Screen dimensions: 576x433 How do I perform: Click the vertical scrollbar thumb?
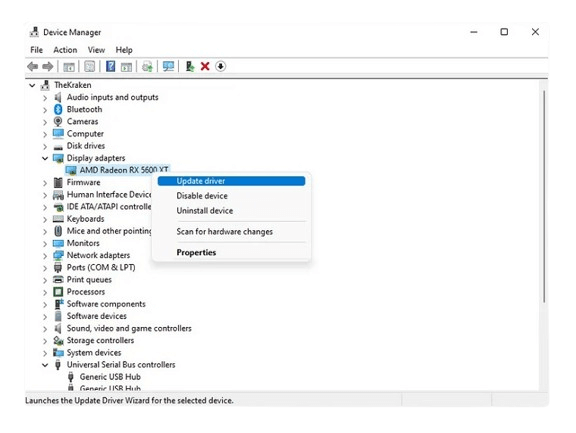pos(544,196)
